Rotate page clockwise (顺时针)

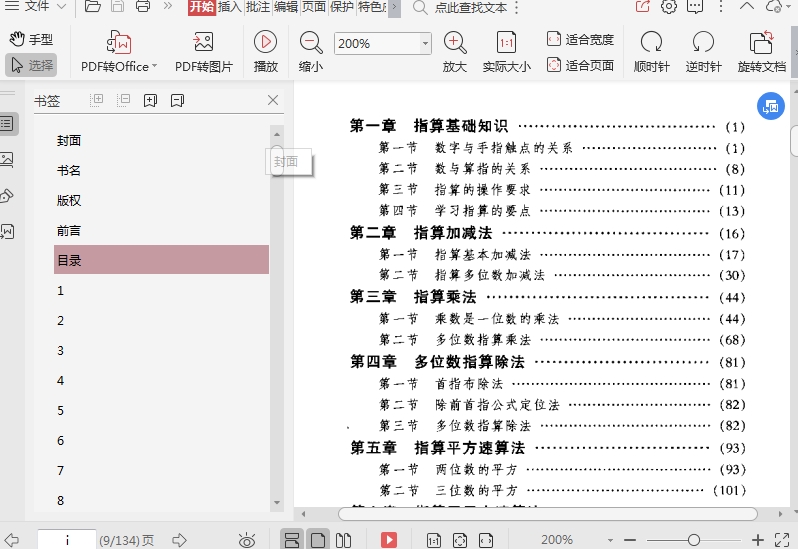651,51
